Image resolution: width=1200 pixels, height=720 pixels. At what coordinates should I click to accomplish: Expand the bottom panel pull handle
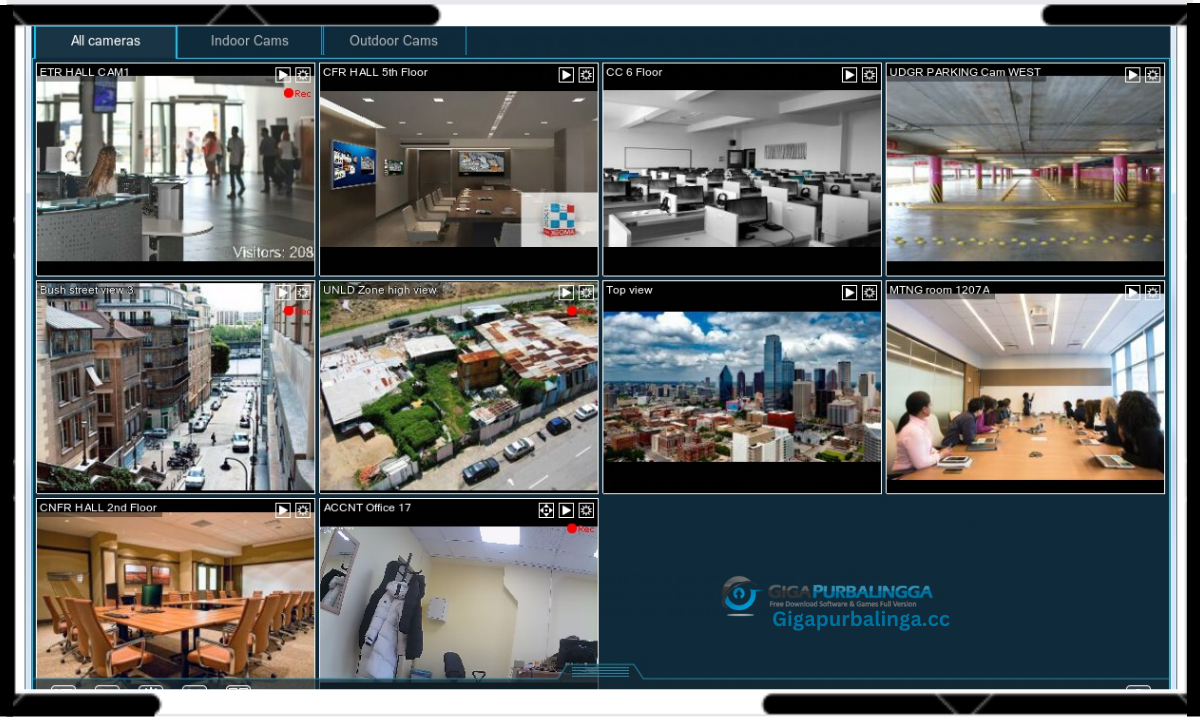click(600, 672)
